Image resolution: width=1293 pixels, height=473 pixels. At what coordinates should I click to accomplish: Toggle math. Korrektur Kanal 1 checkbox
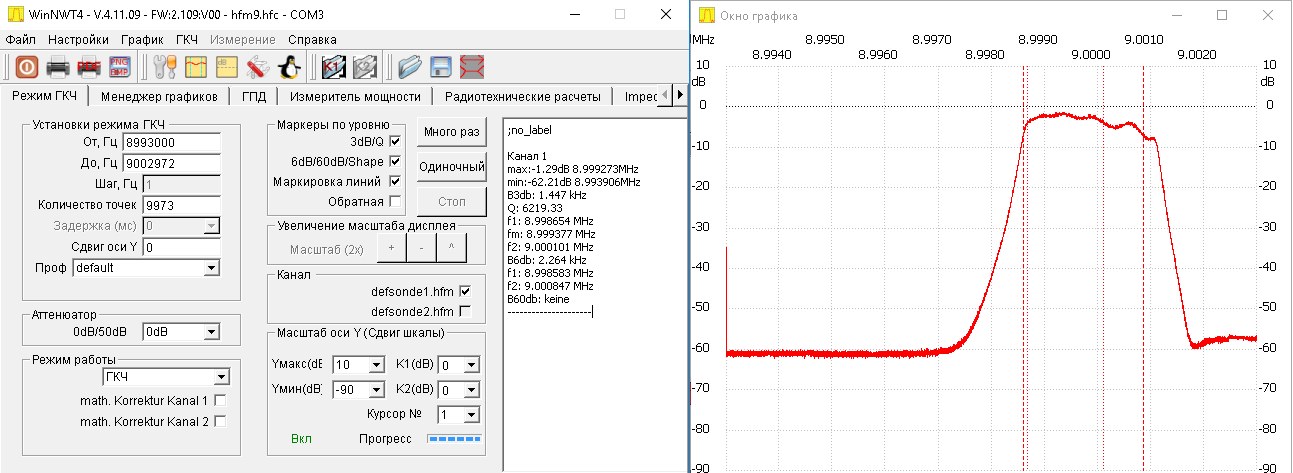[x=220, y=400]
